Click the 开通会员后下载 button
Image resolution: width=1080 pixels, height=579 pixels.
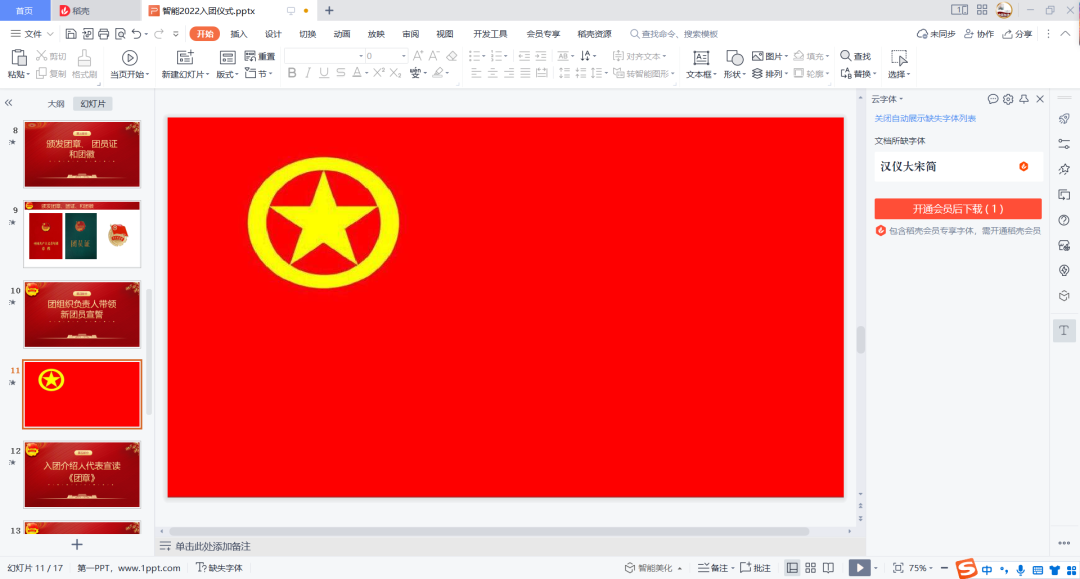point(957,209)
